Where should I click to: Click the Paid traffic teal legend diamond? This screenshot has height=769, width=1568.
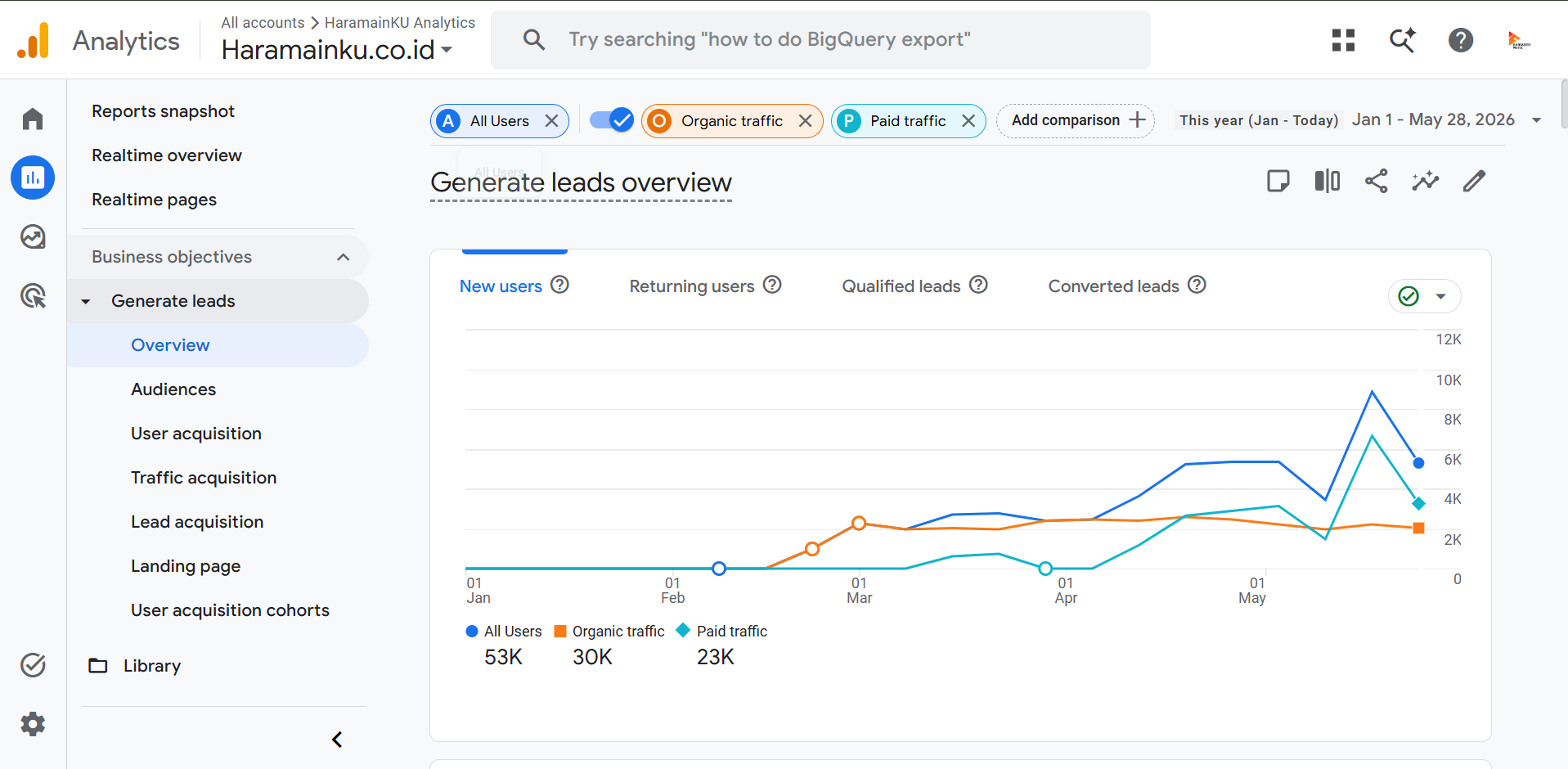[683, 631]
